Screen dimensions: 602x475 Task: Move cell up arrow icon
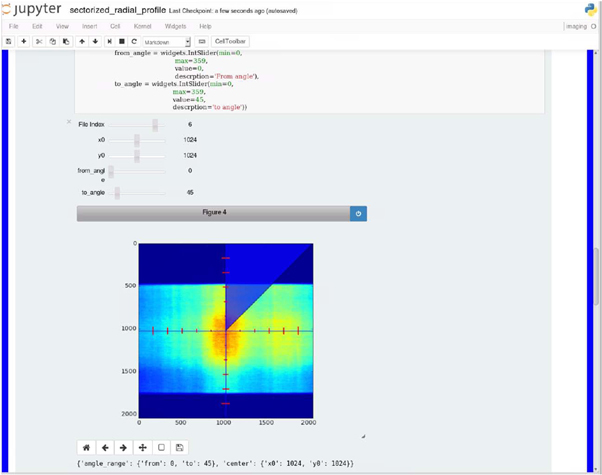coord(82,41)
